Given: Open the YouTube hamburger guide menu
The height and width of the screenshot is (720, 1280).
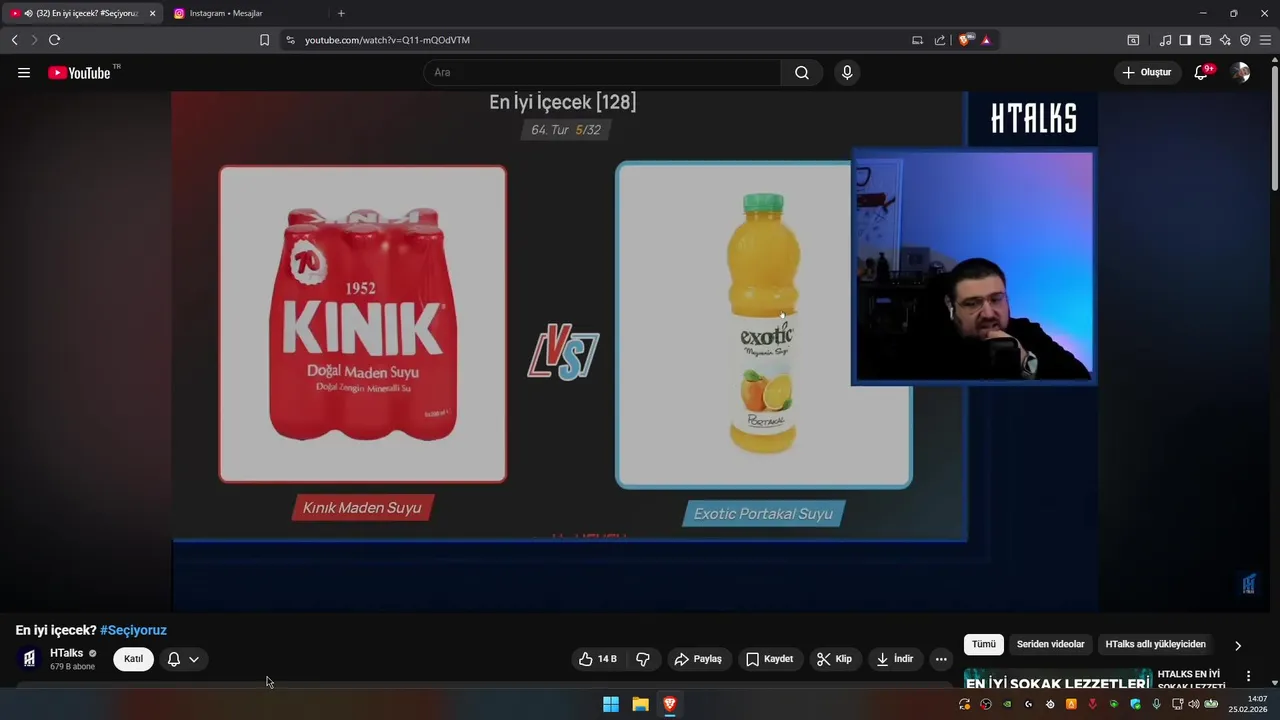Looking at the screenshot, I should tap(24, 72).
